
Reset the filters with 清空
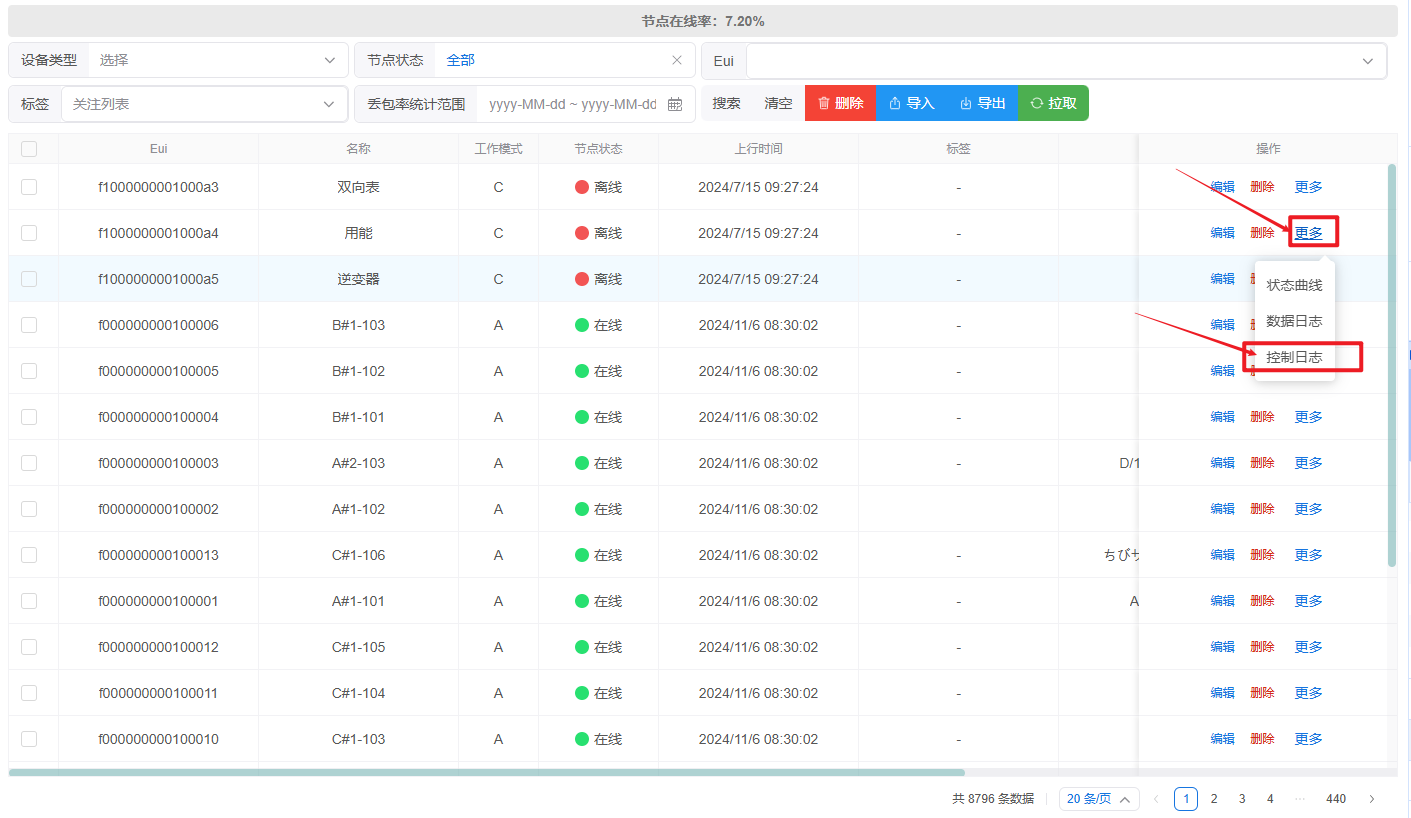[x=779, y=103]
